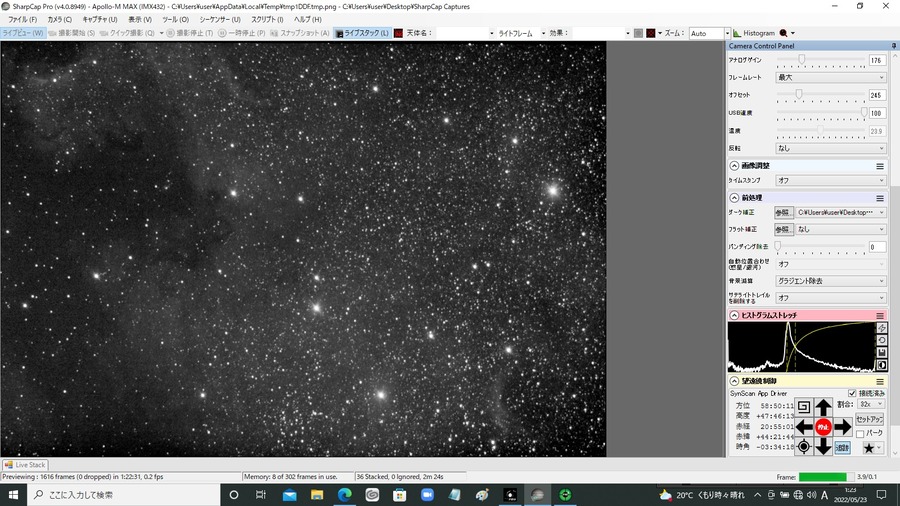Image resolution: width=900 pixels, height=506 pixels.
Task: Apply auto stretch with the lightning icon
Action: tap(882, 328)
